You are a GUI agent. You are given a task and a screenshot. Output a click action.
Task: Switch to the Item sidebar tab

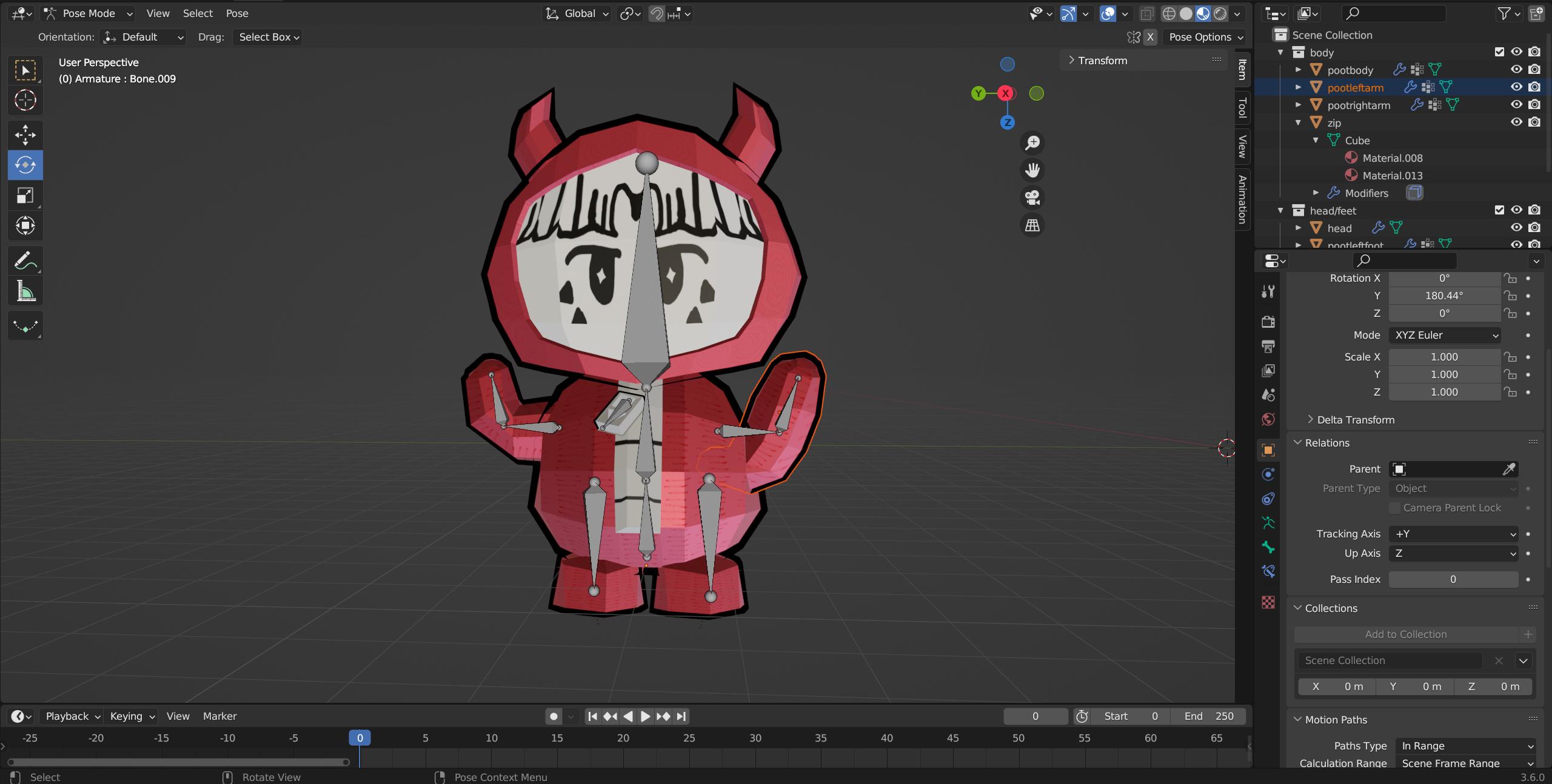[x=1242, y=69]
